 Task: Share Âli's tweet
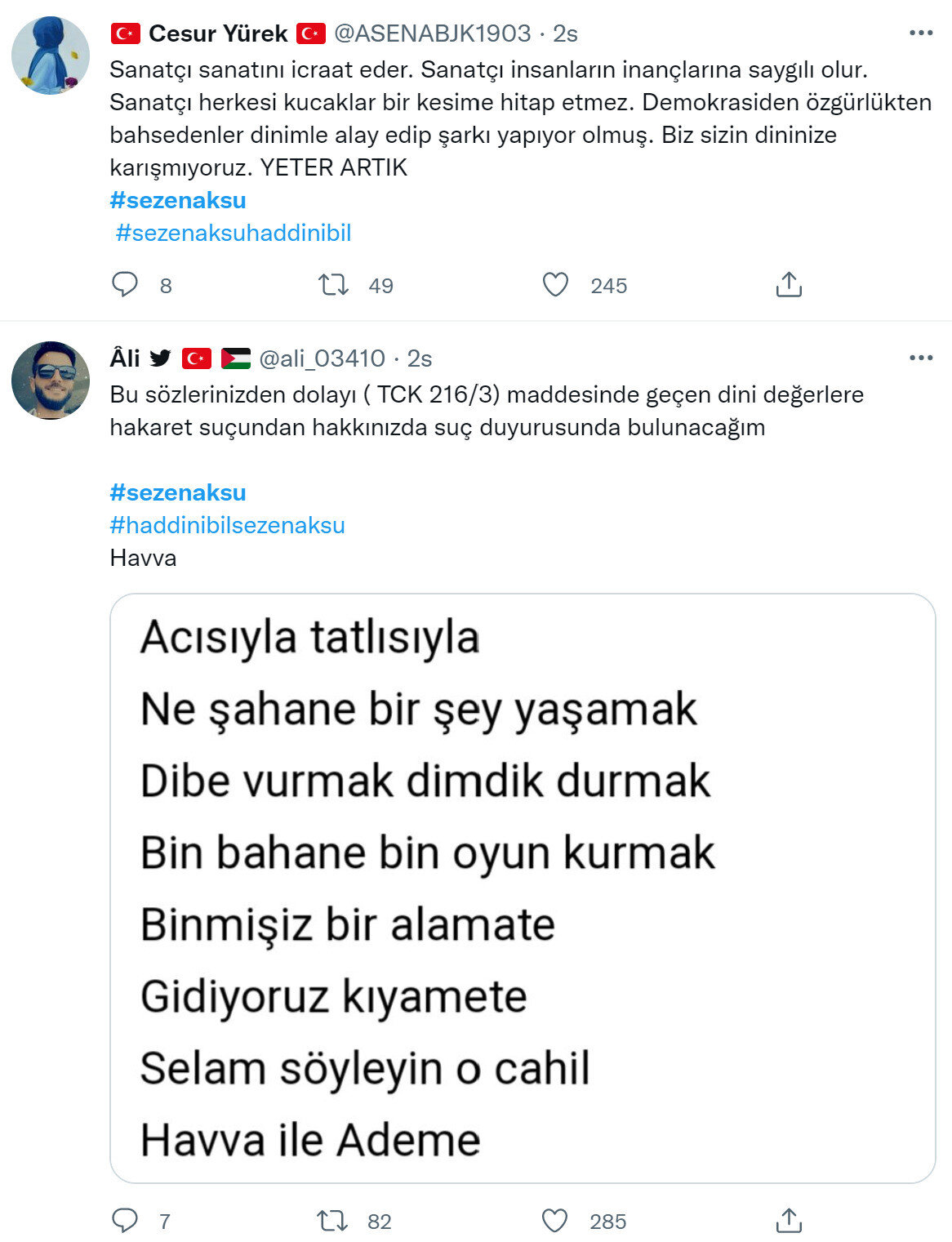[x=789, y=1220]
